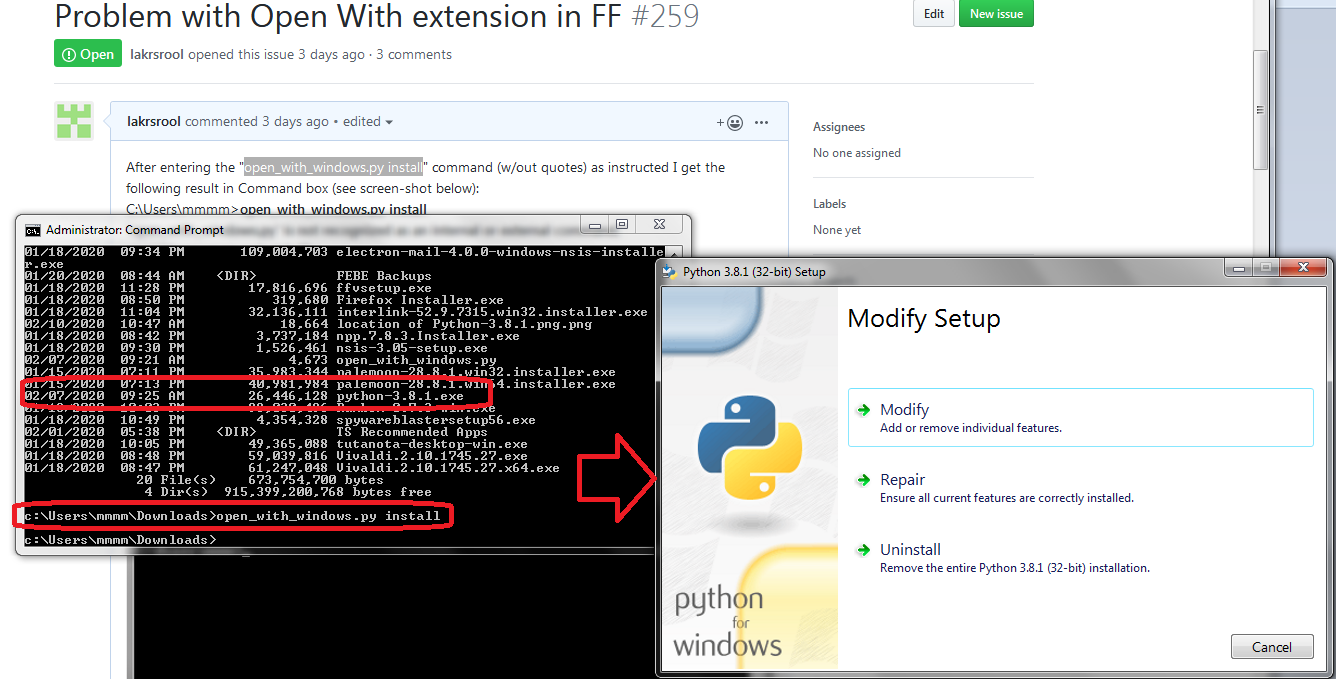Screen dimensions: 1336x679
Task: Open the comment options three-dot menu
Action: coord(762,122)
